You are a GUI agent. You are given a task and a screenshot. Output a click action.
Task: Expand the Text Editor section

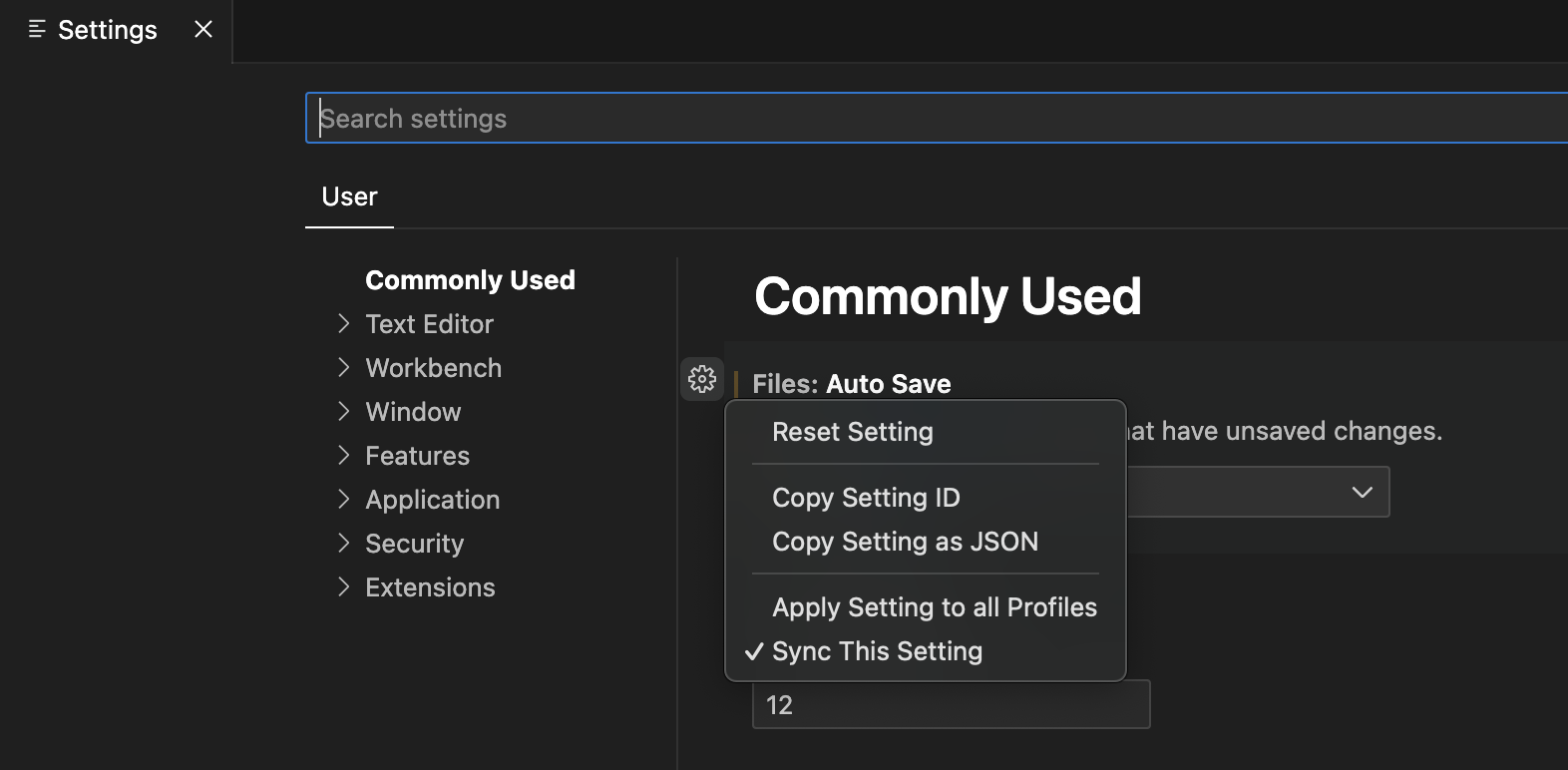[344, 324]
